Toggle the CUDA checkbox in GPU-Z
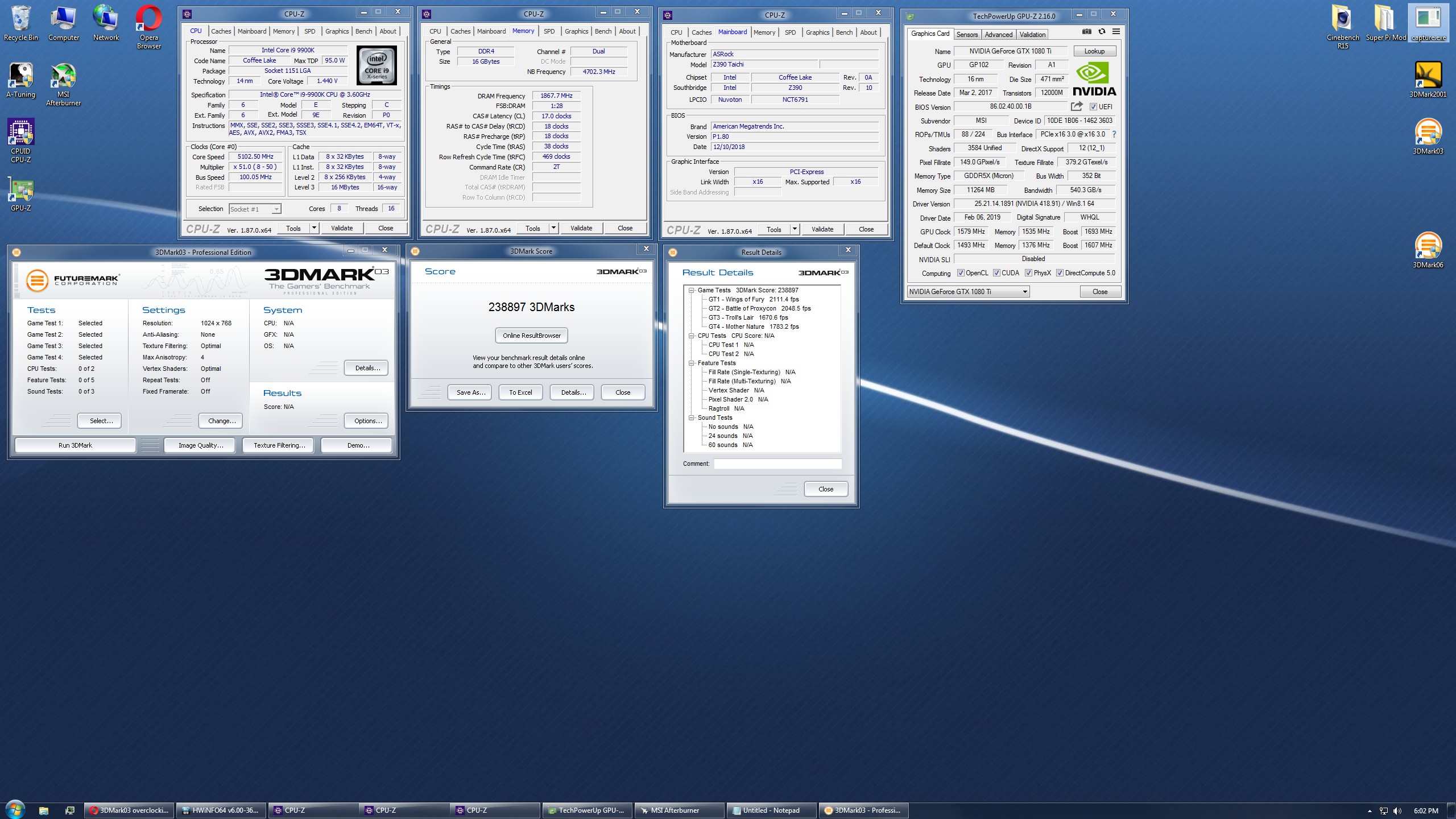1456x819 pixels. tap(996, 273)
